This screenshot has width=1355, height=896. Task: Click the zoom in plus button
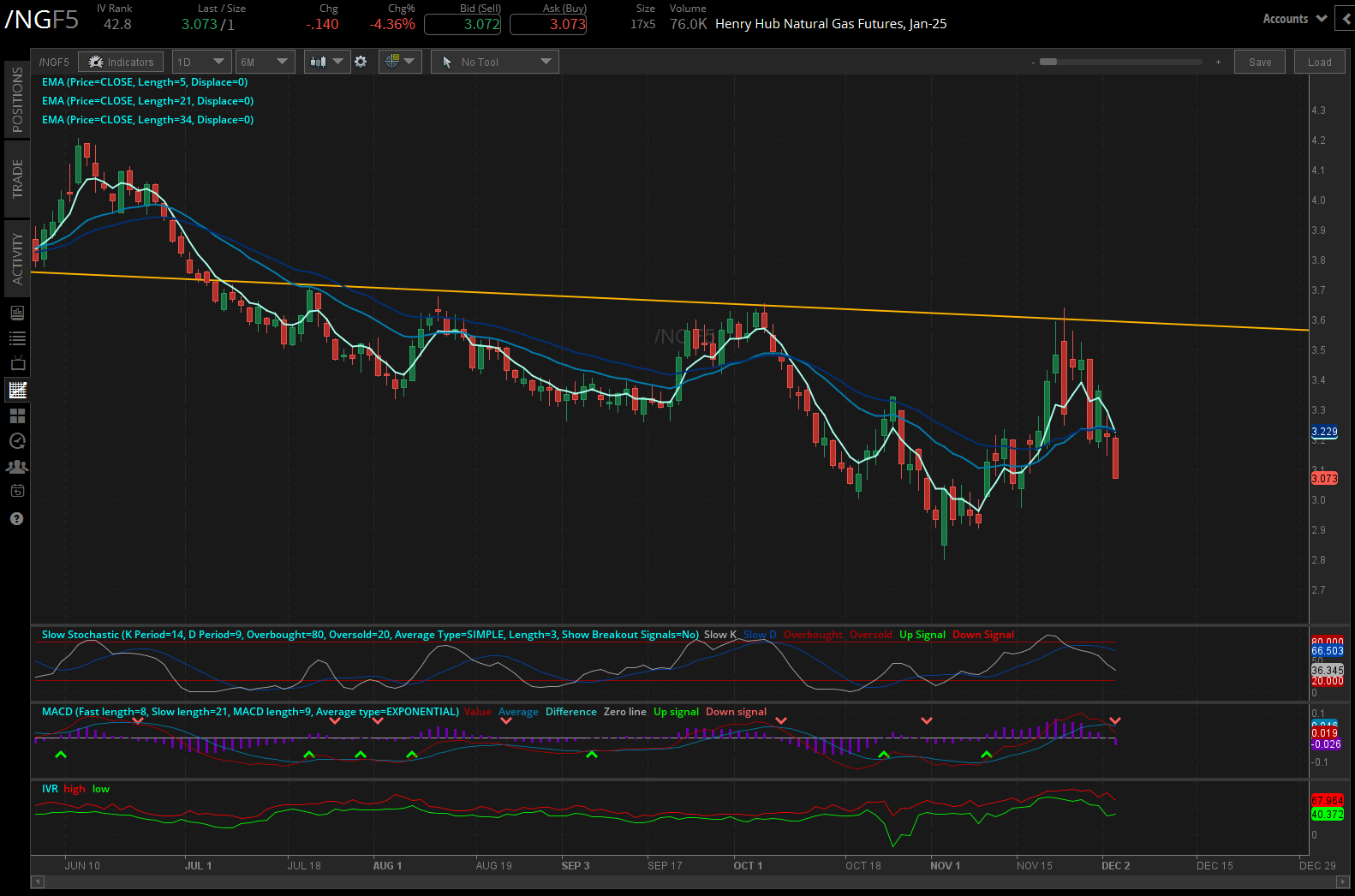pos(1218,62)
